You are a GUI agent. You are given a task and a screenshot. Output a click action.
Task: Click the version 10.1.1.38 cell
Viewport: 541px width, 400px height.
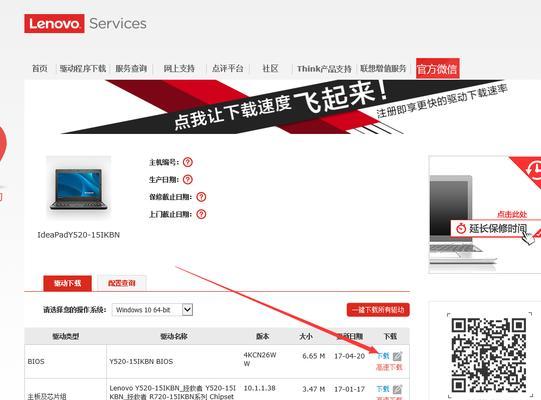(x=259, y=388)
